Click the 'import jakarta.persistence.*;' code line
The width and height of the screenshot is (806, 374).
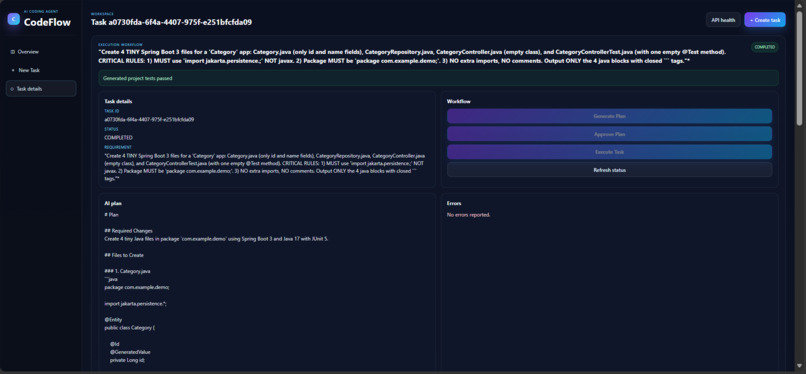(135, 304)
